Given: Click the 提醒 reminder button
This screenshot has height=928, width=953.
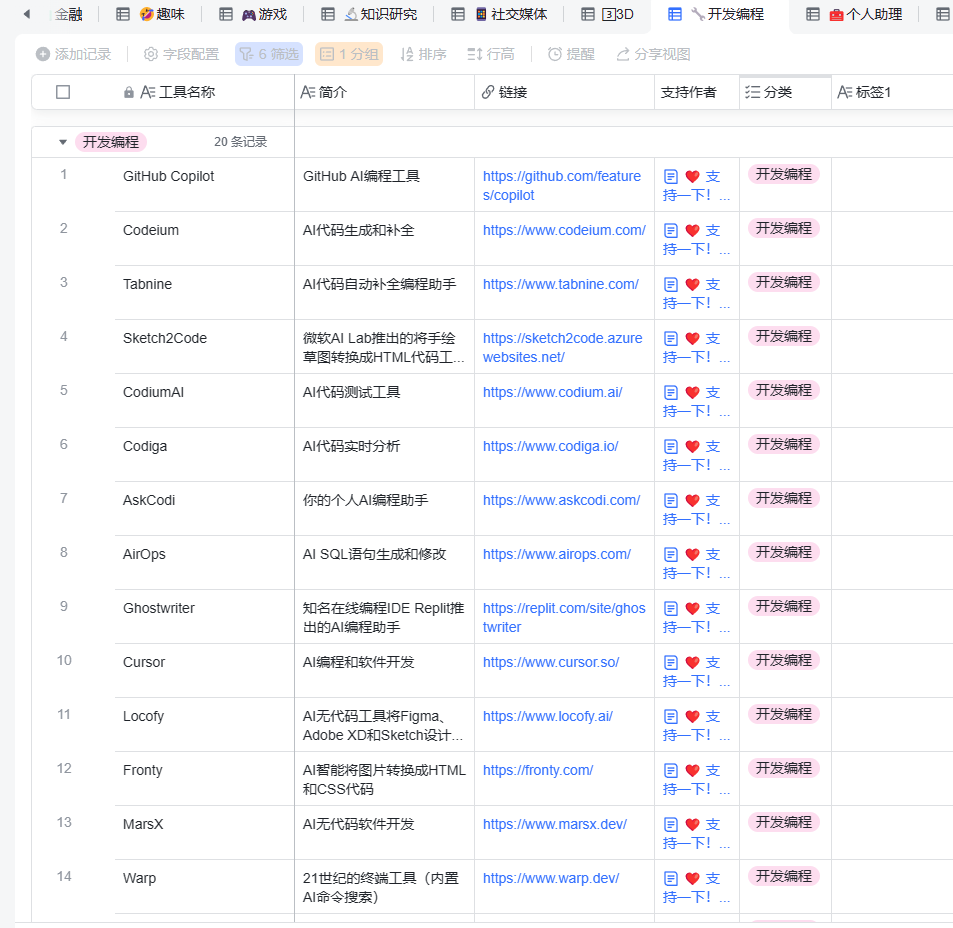Looking at the screenshot, I should pos(571,54).
